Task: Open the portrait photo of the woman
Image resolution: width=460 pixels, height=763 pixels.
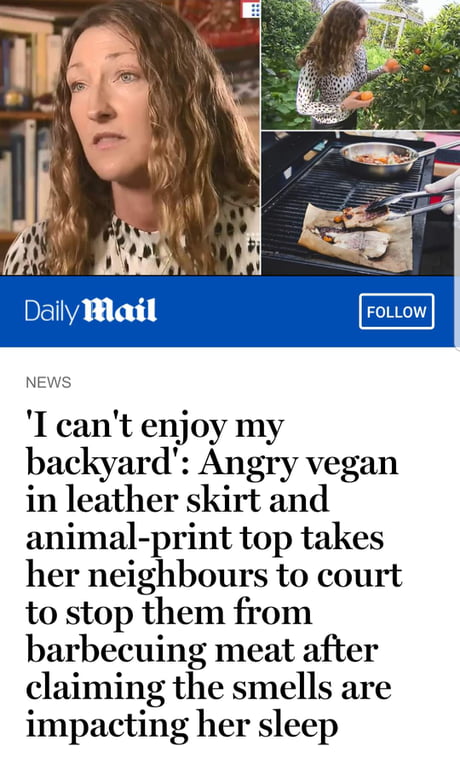Action: click(130, 137)
